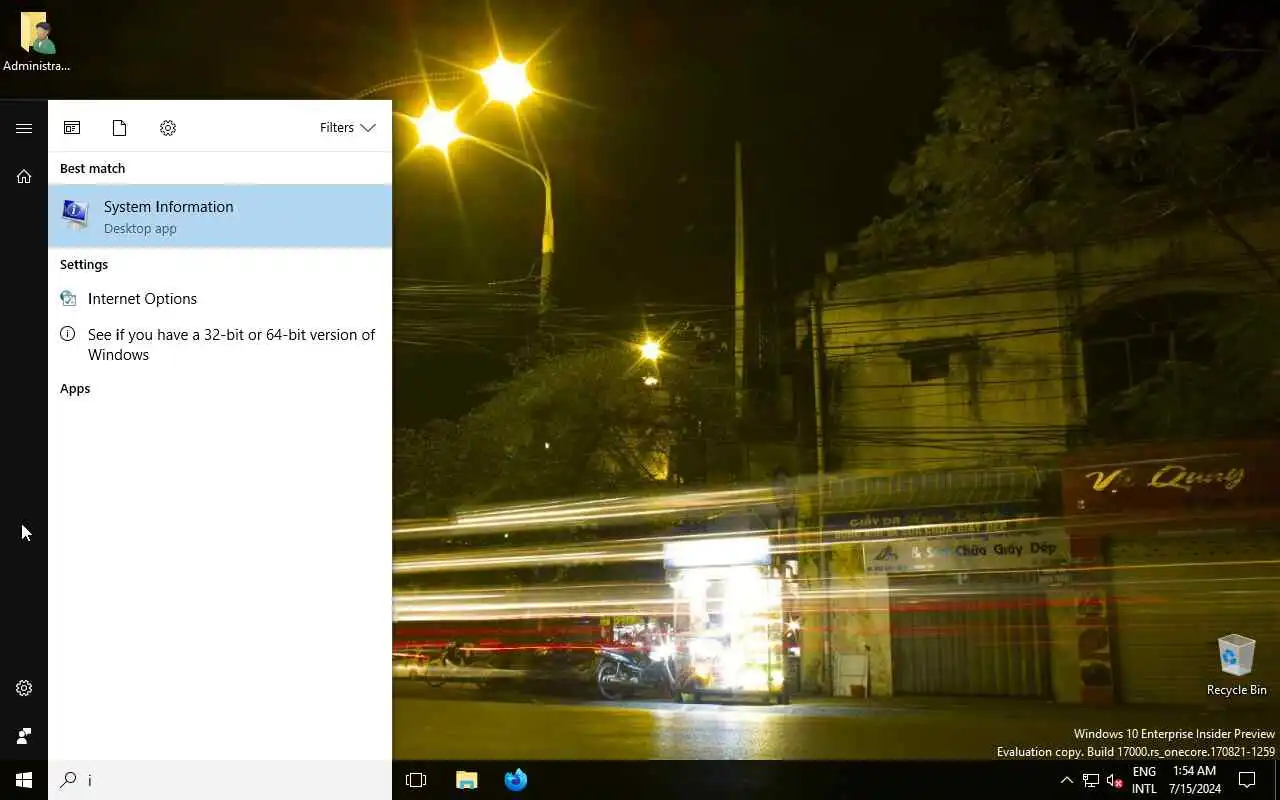Screen dimensions: 1280x800
Task: Open File Explorer from the taskbar
Action: click(x=466, y=780)
